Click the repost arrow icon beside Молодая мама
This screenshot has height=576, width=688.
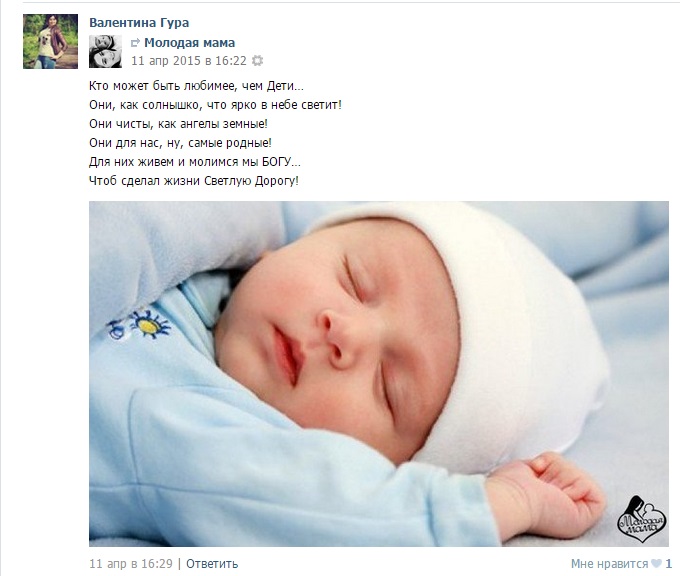pos(135,43)
